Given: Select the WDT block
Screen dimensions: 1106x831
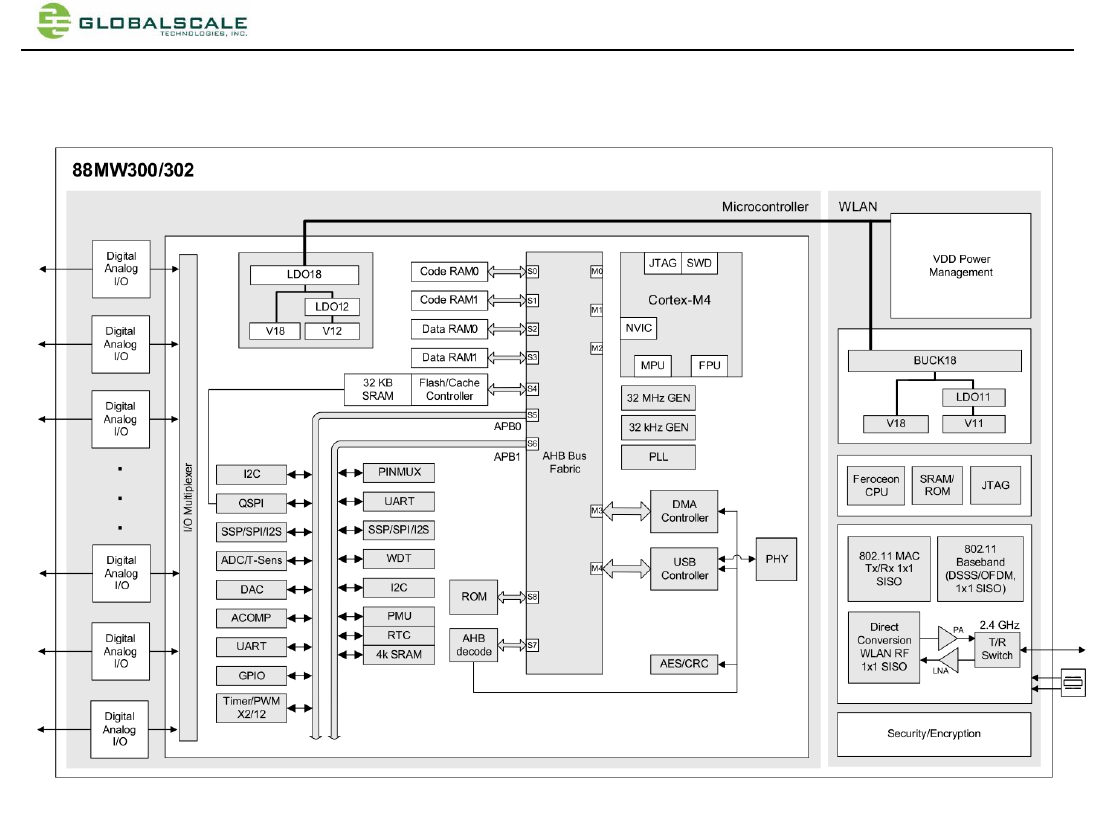Looking at the screenshot, I should pos(399,559).
